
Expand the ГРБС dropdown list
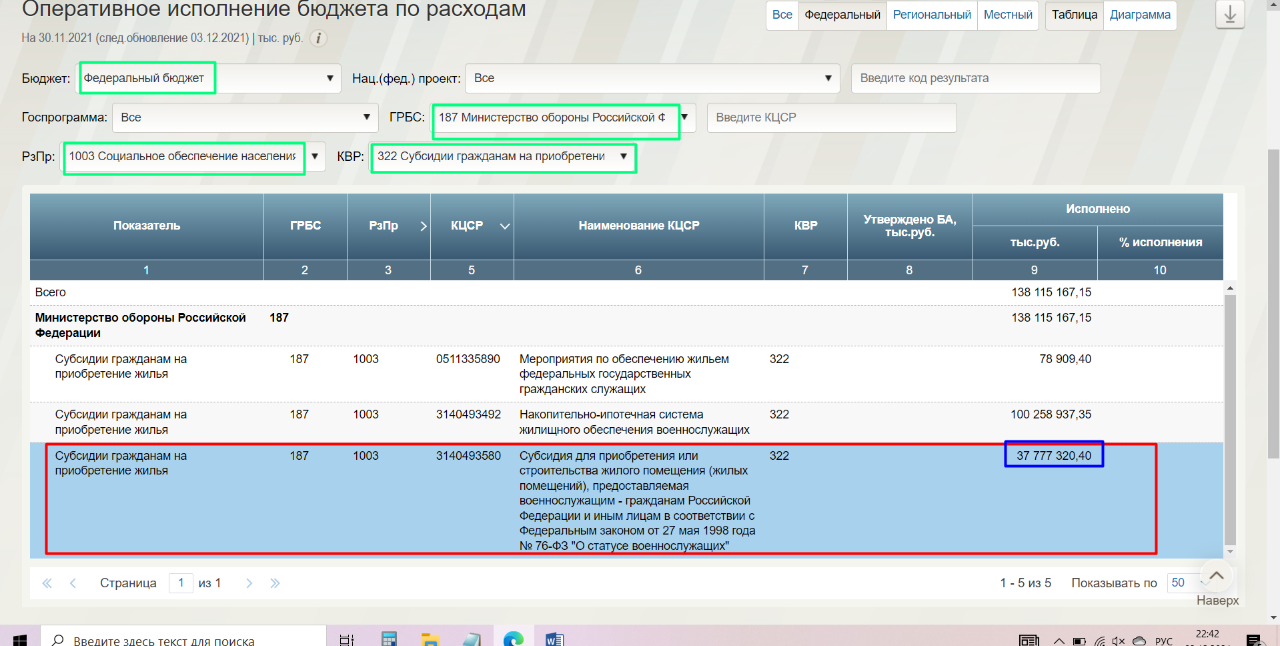(685, 117)
